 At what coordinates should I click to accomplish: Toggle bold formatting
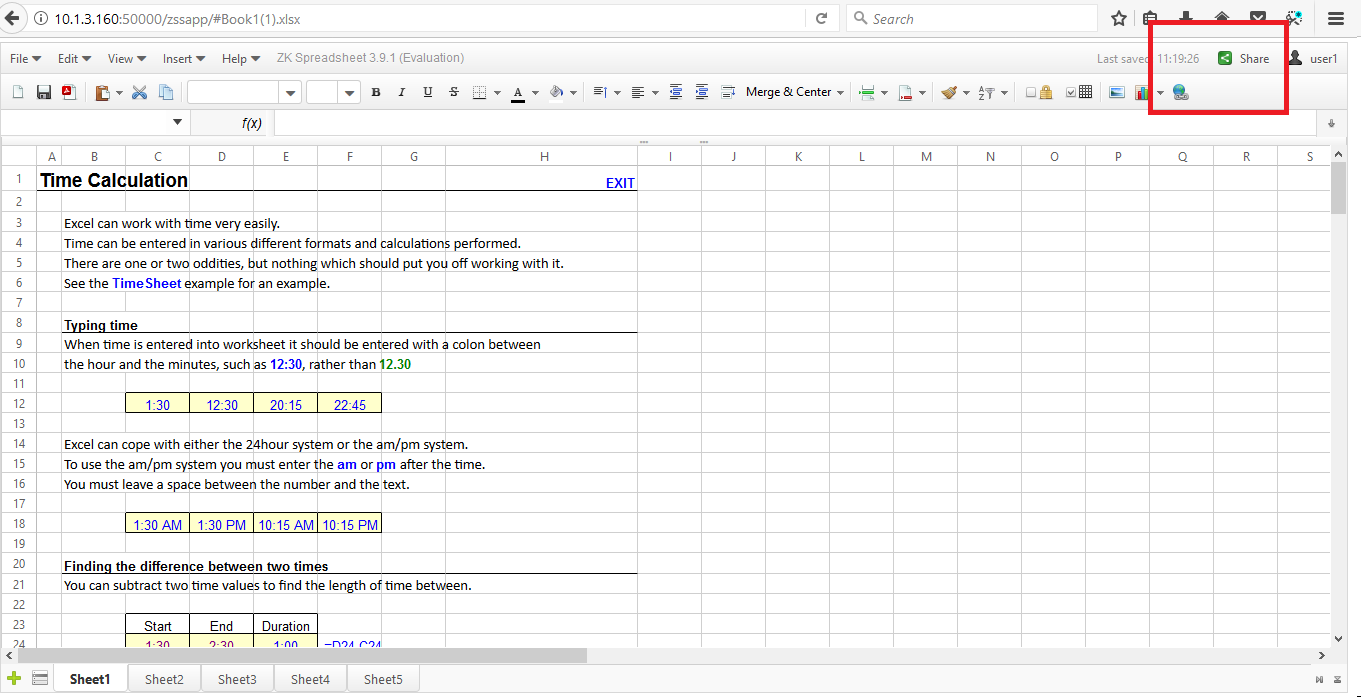click(376, 92)
